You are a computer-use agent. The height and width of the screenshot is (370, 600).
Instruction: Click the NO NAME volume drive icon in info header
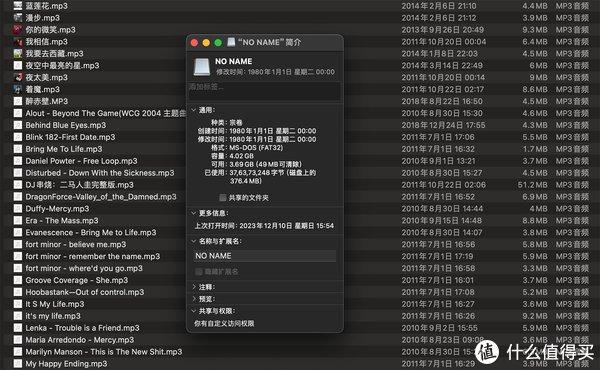coord(202,67)
